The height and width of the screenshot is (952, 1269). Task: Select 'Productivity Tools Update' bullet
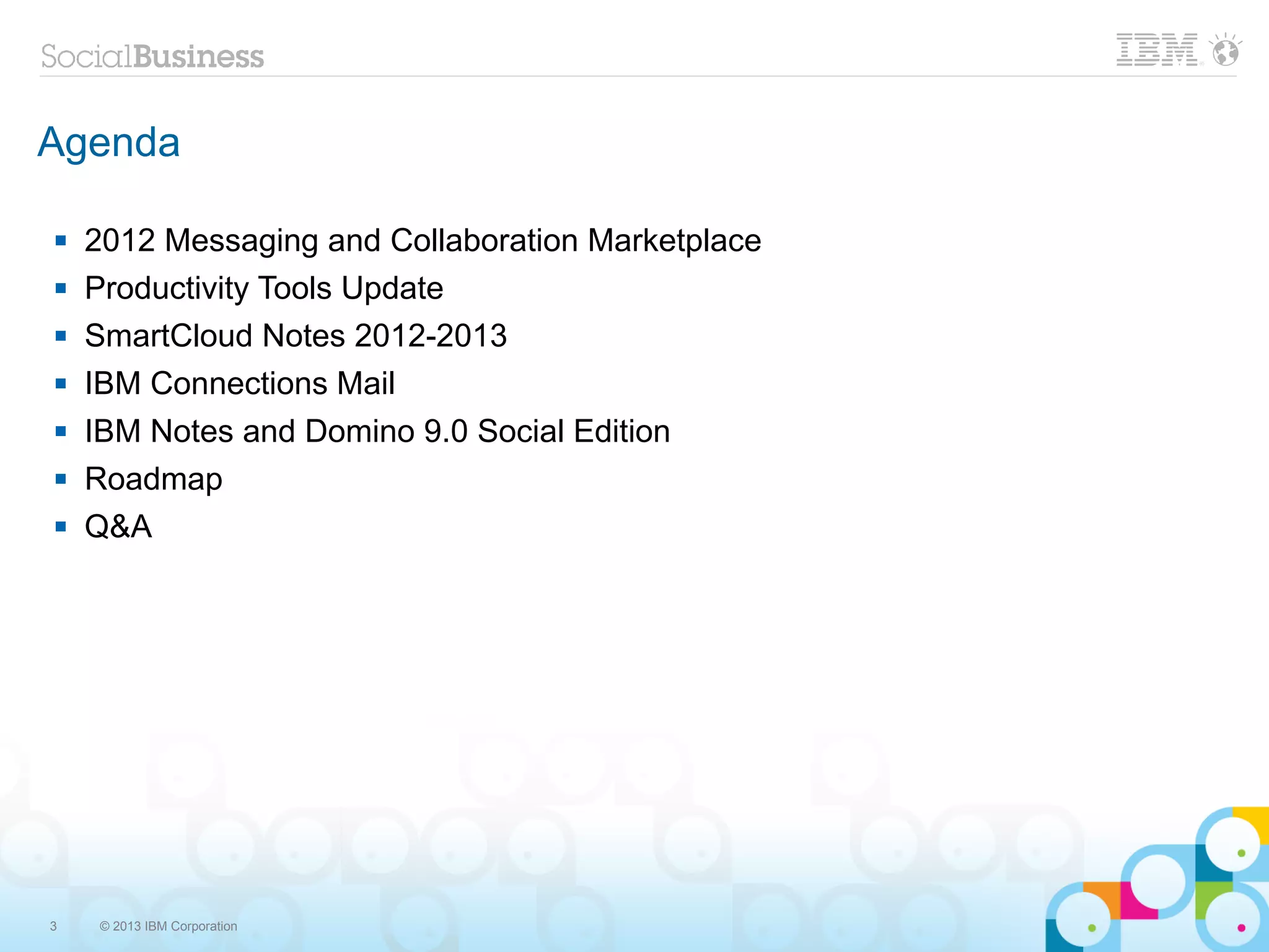pos(264,289)
